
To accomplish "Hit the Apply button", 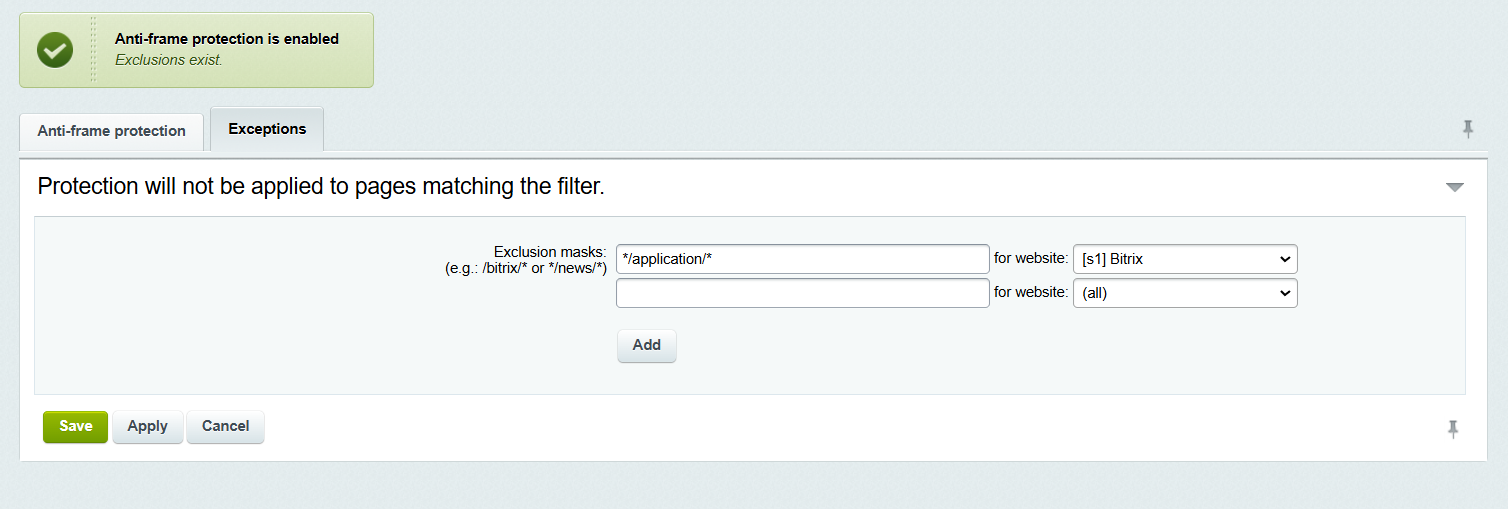I will click(x=147, y=426).
